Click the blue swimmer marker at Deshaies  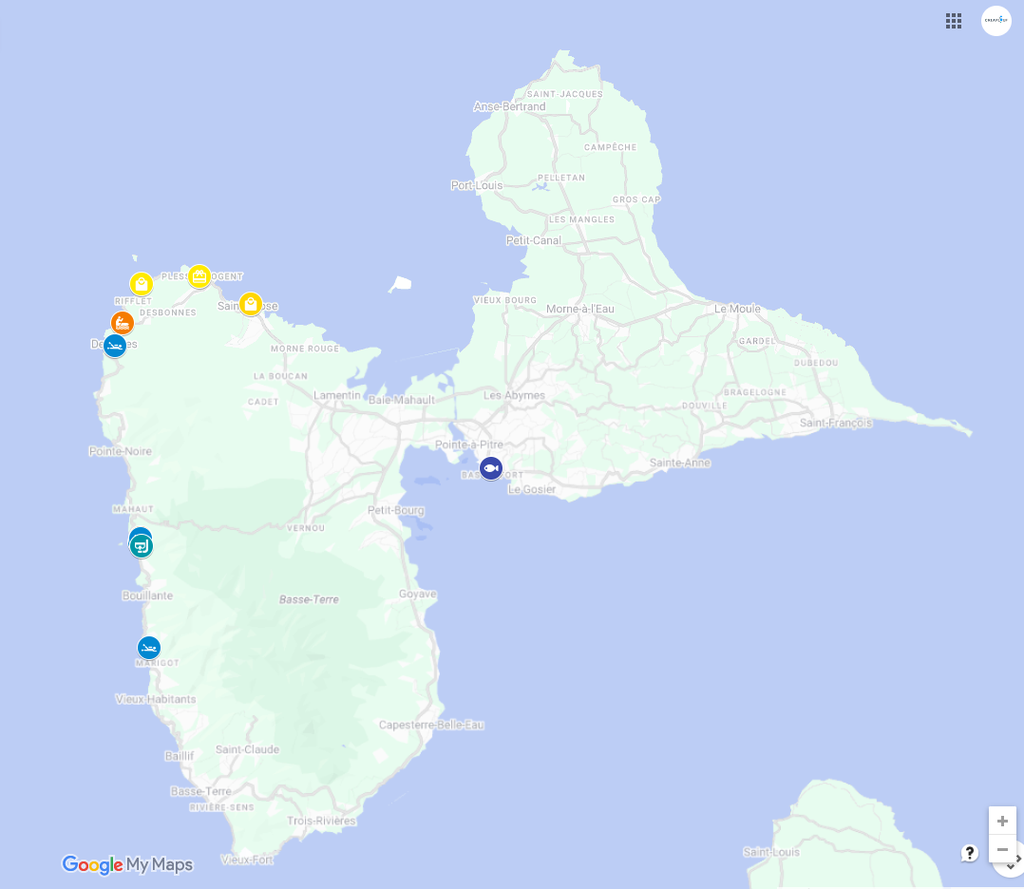115,345
